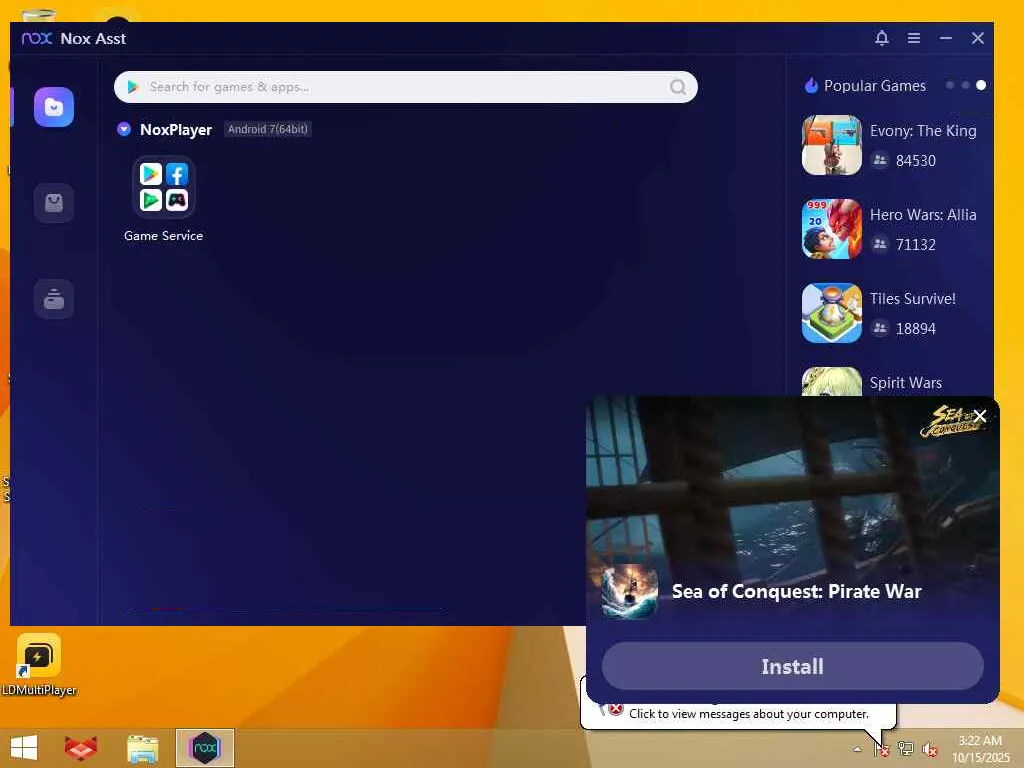Open Evony: The King game thumbnail
This screenshot has height=768, width=1024.
click(831, 145)
